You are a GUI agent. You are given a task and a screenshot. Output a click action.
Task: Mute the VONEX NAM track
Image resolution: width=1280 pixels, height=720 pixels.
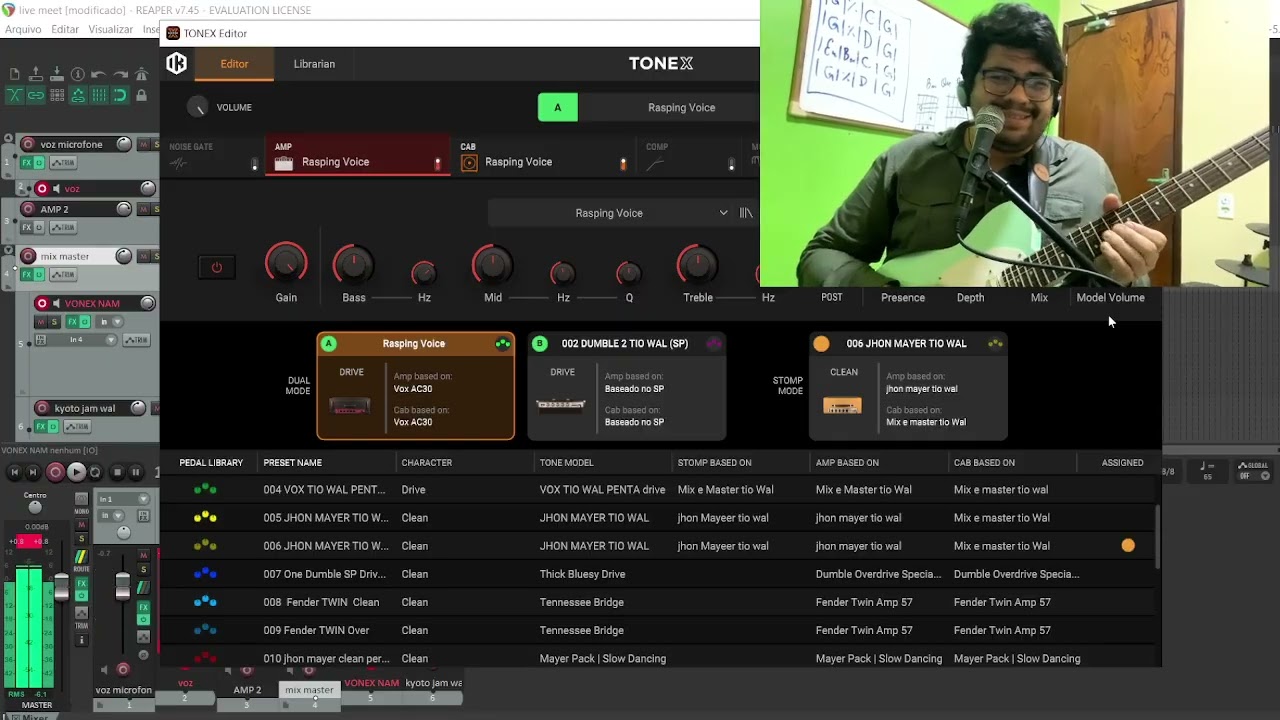(x=41, y=321)
